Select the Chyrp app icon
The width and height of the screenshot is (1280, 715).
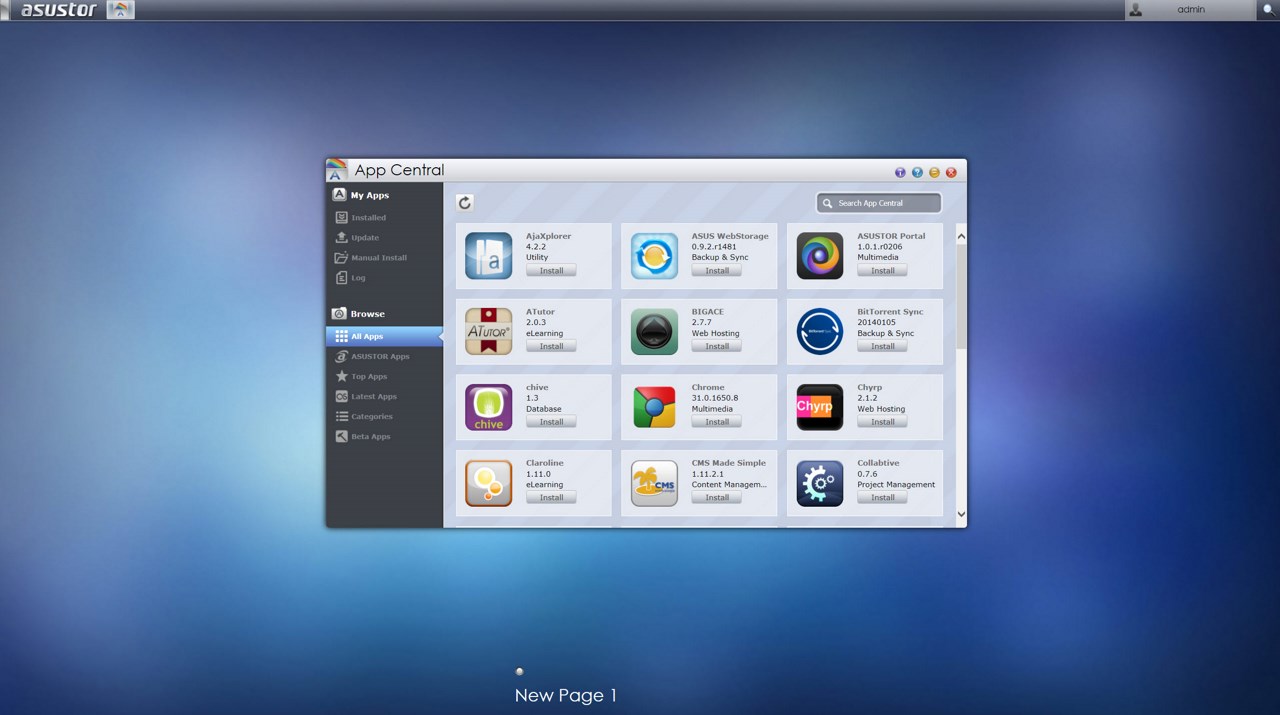pyautogui.click(x=820, y=407)
